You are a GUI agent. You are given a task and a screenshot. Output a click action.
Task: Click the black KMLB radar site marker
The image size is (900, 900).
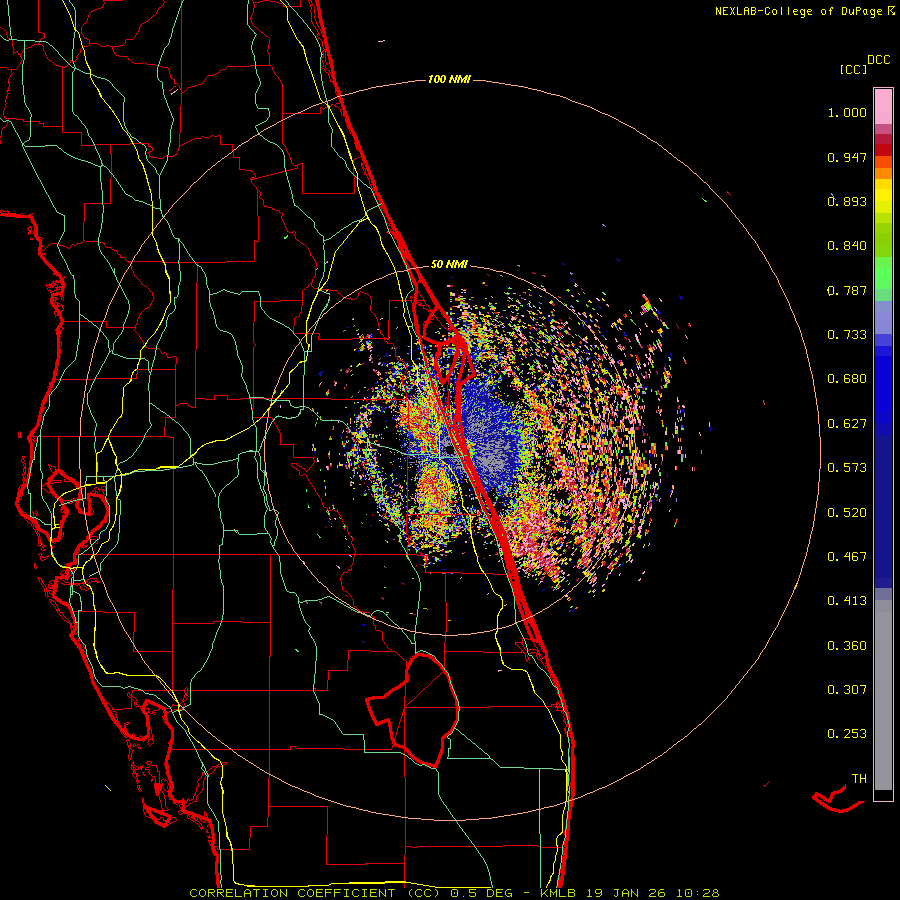(449, 451)
